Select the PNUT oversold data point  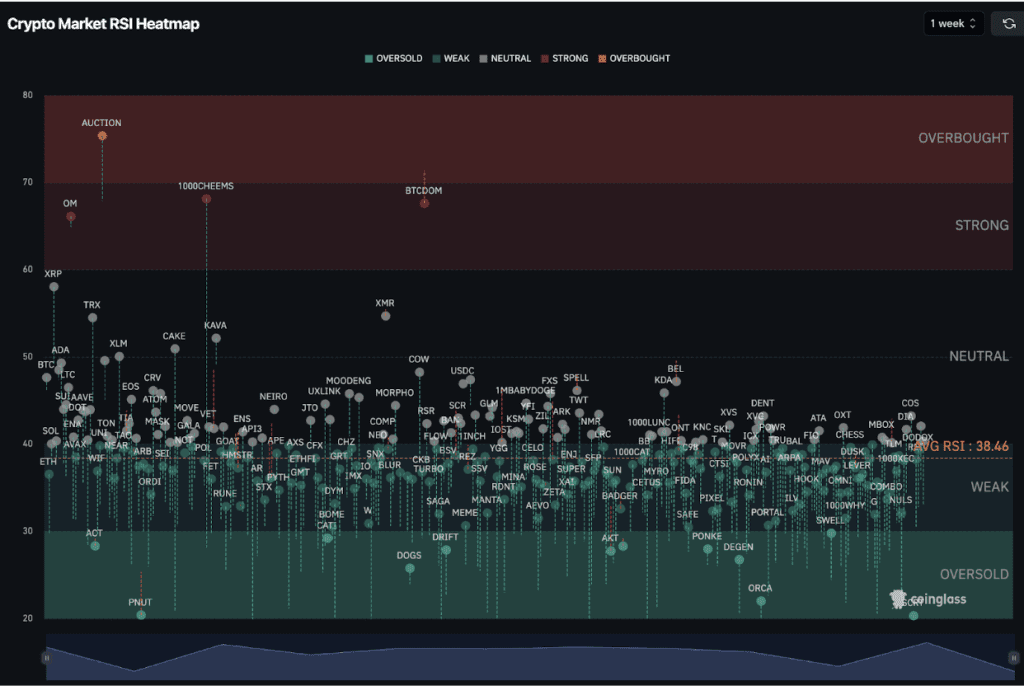pyautogui.click(x=141, y=615)
